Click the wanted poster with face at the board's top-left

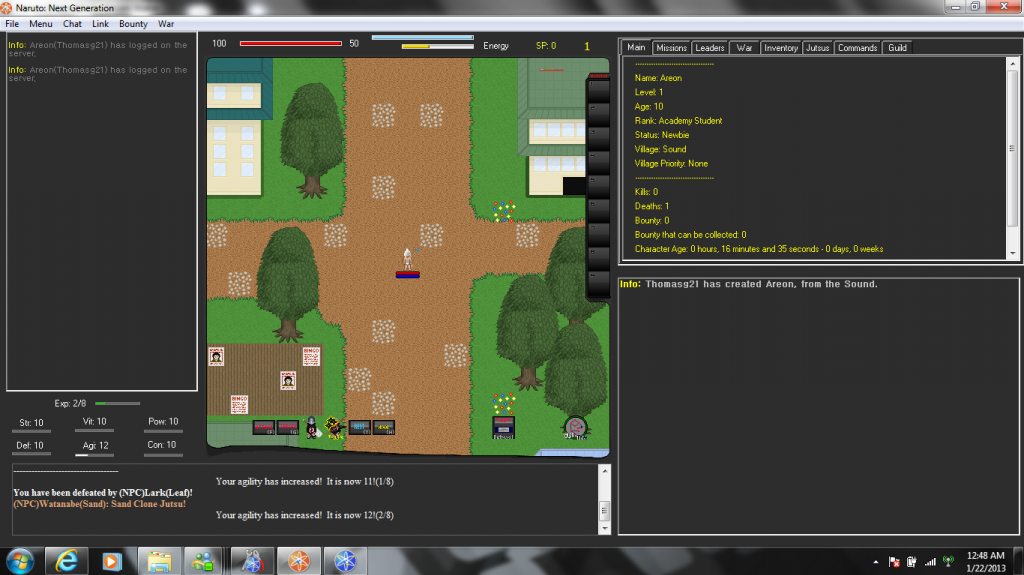pos(216,356)
